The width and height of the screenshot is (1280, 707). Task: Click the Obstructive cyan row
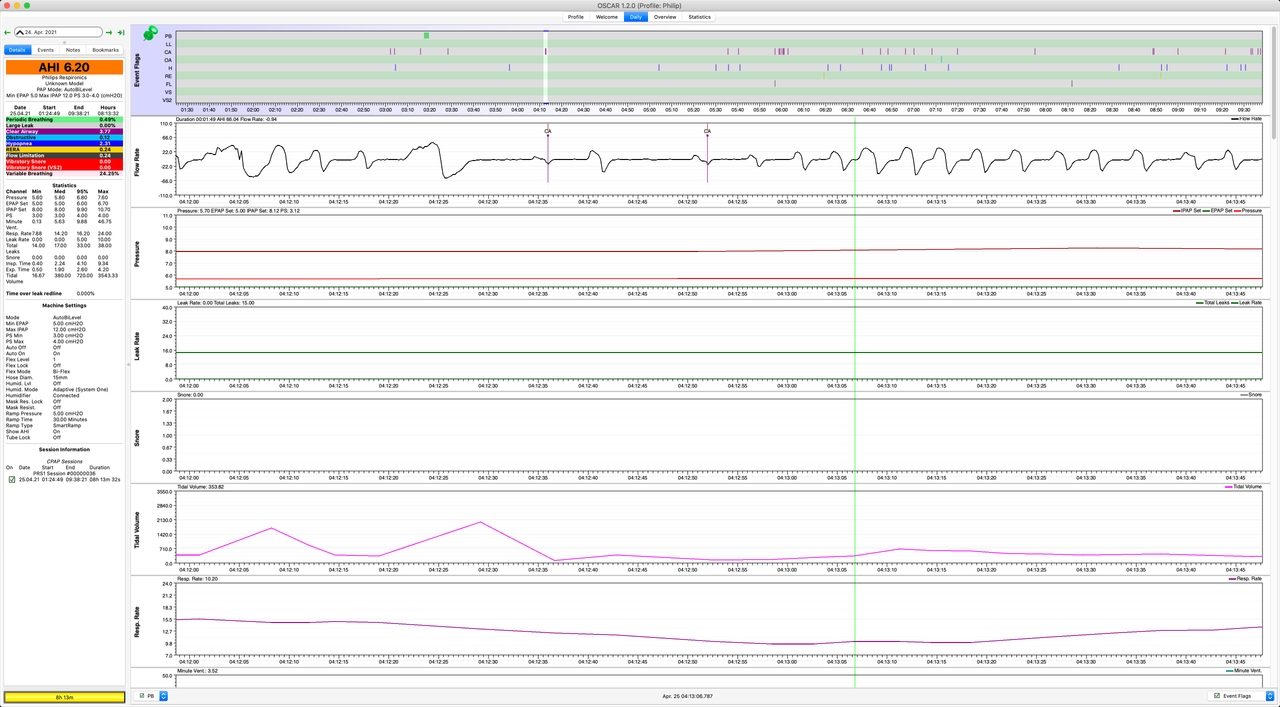point(64,137)
